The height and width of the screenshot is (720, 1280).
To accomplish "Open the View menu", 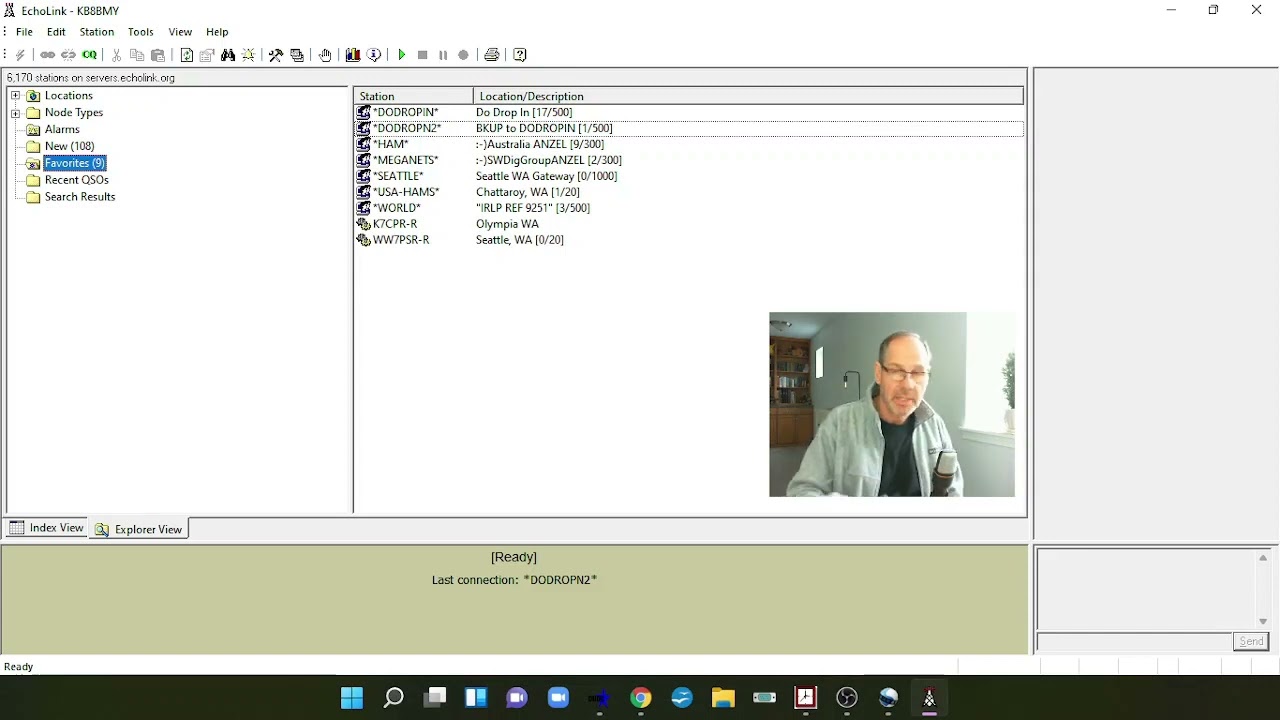I will [180, 32].
